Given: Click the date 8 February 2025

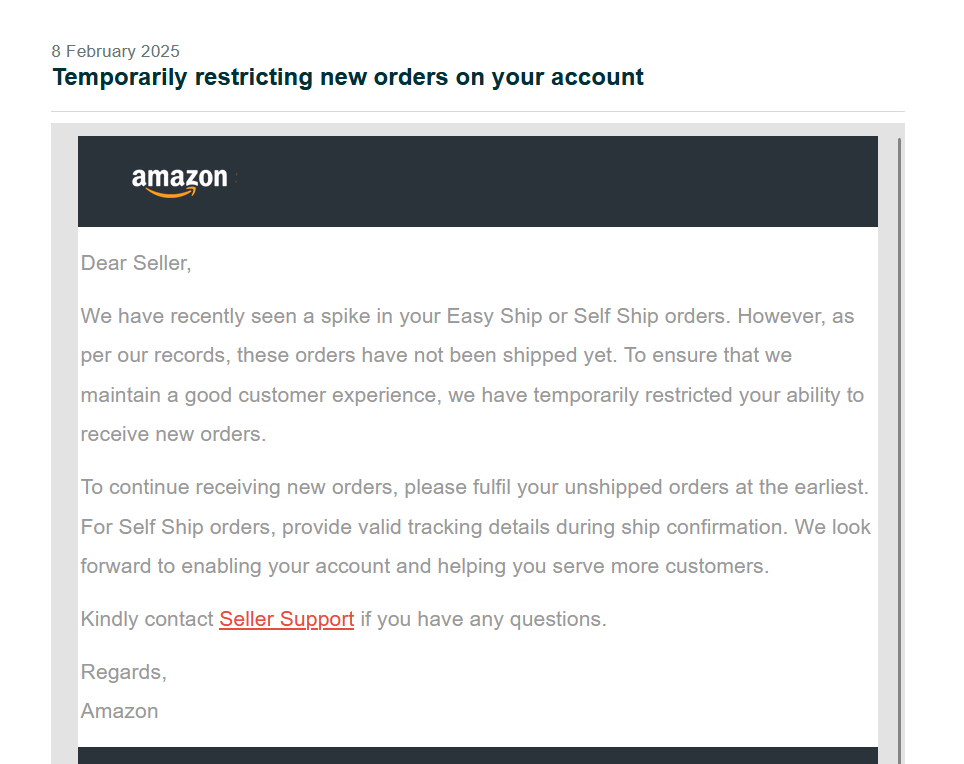Looking at the screenshot, I should pyautogui.click(x=116, y=51).
